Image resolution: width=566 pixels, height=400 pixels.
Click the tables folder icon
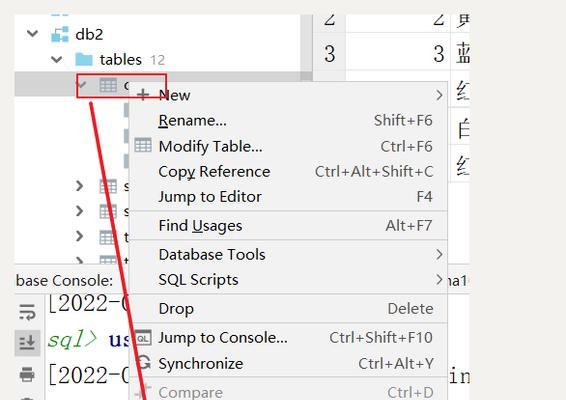click(84, 60)
